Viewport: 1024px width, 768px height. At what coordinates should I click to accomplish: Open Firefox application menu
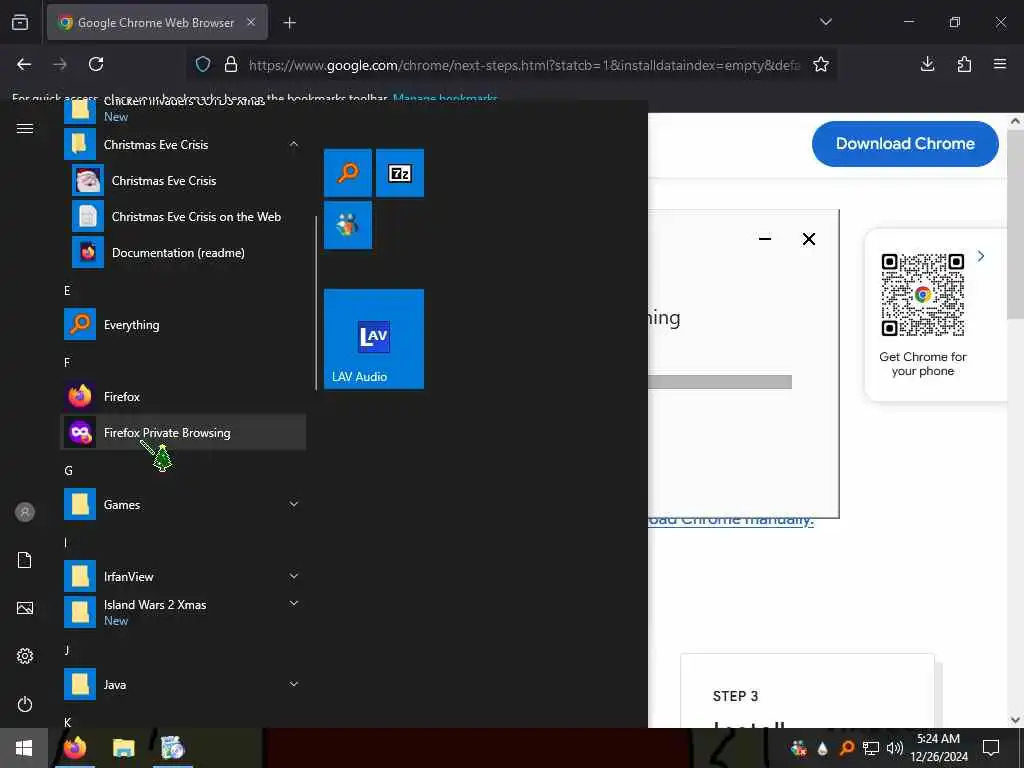1000,64
